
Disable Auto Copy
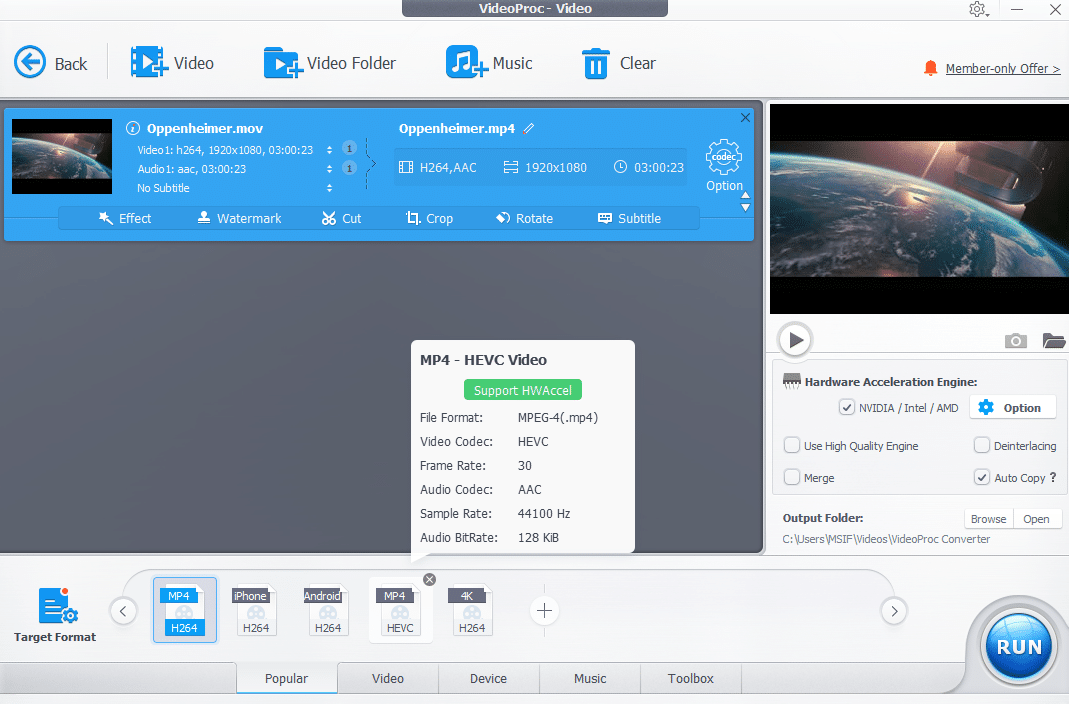(981, 477)
